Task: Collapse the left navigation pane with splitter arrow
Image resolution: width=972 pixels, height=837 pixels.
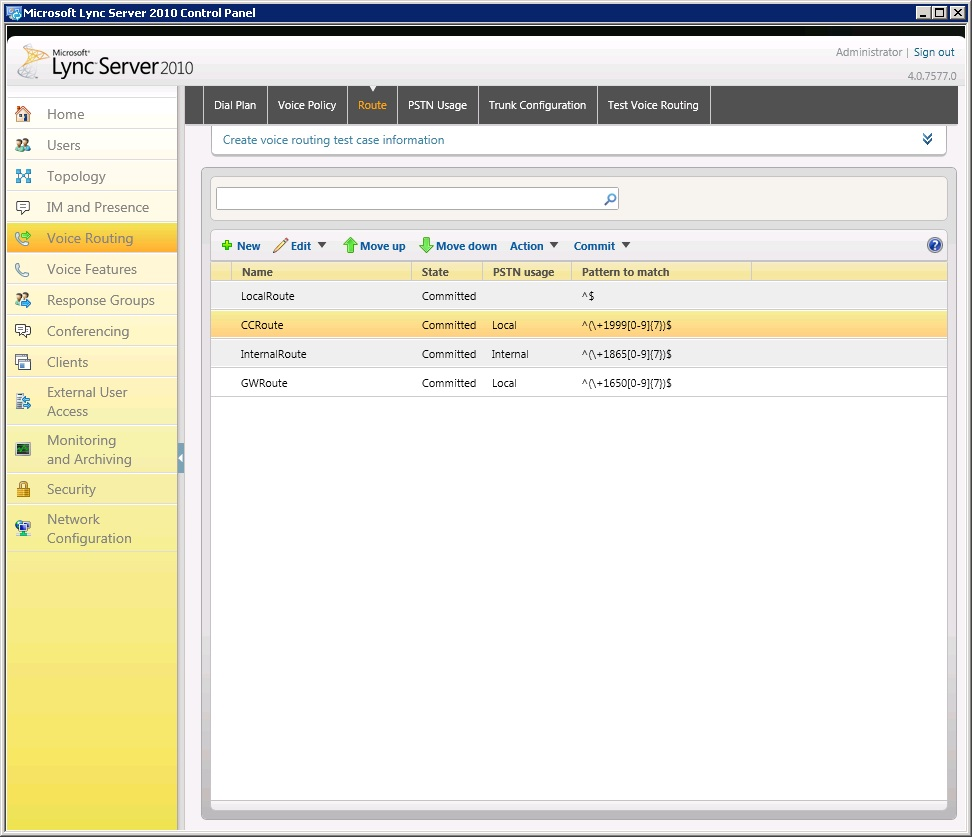Action: coord(181,459)
